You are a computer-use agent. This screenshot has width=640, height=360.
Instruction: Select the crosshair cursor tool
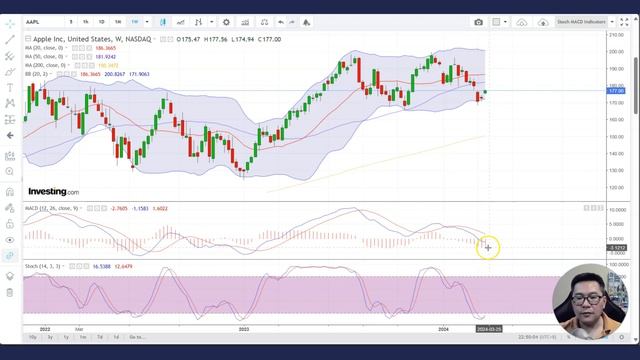(10, 24)
